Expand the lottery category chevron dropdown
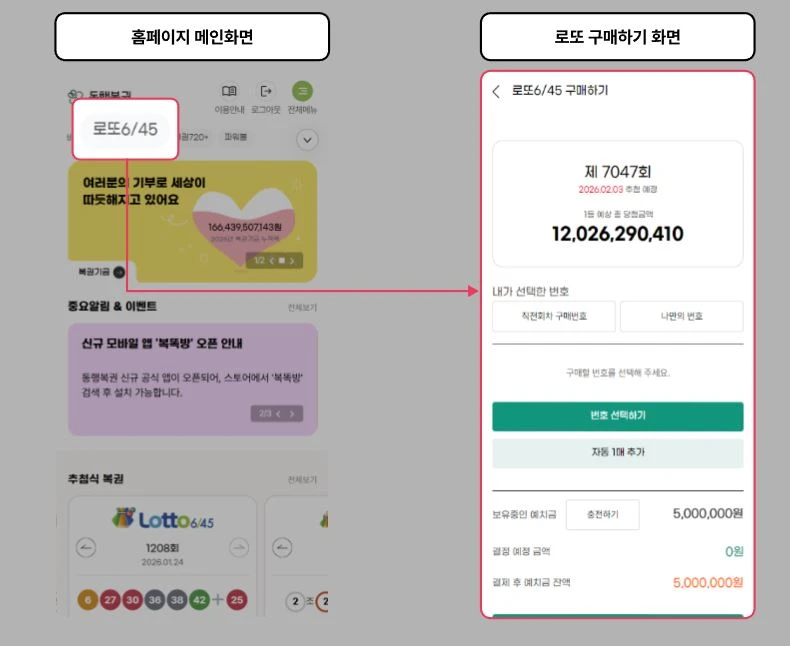Screen dimensions: 790x646 pos(307,140)
